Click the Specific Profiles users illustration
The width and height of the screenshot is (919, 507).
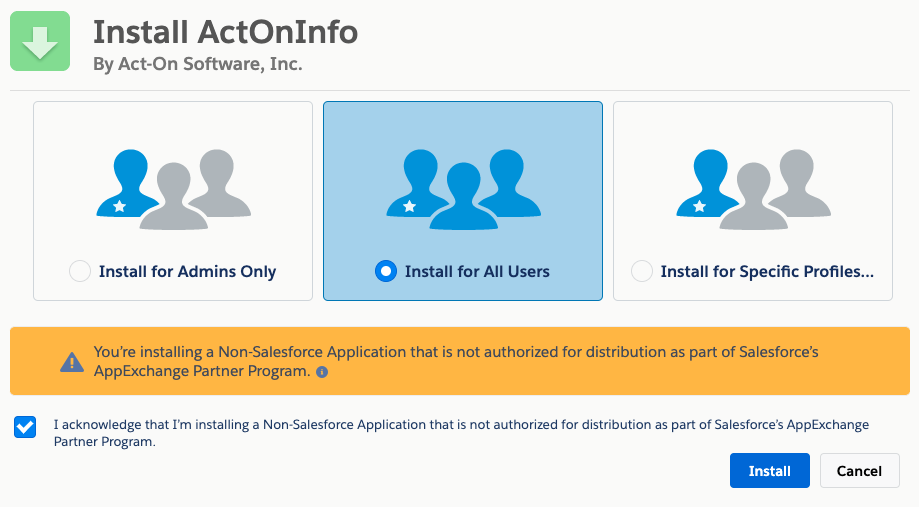coord(753,189)
